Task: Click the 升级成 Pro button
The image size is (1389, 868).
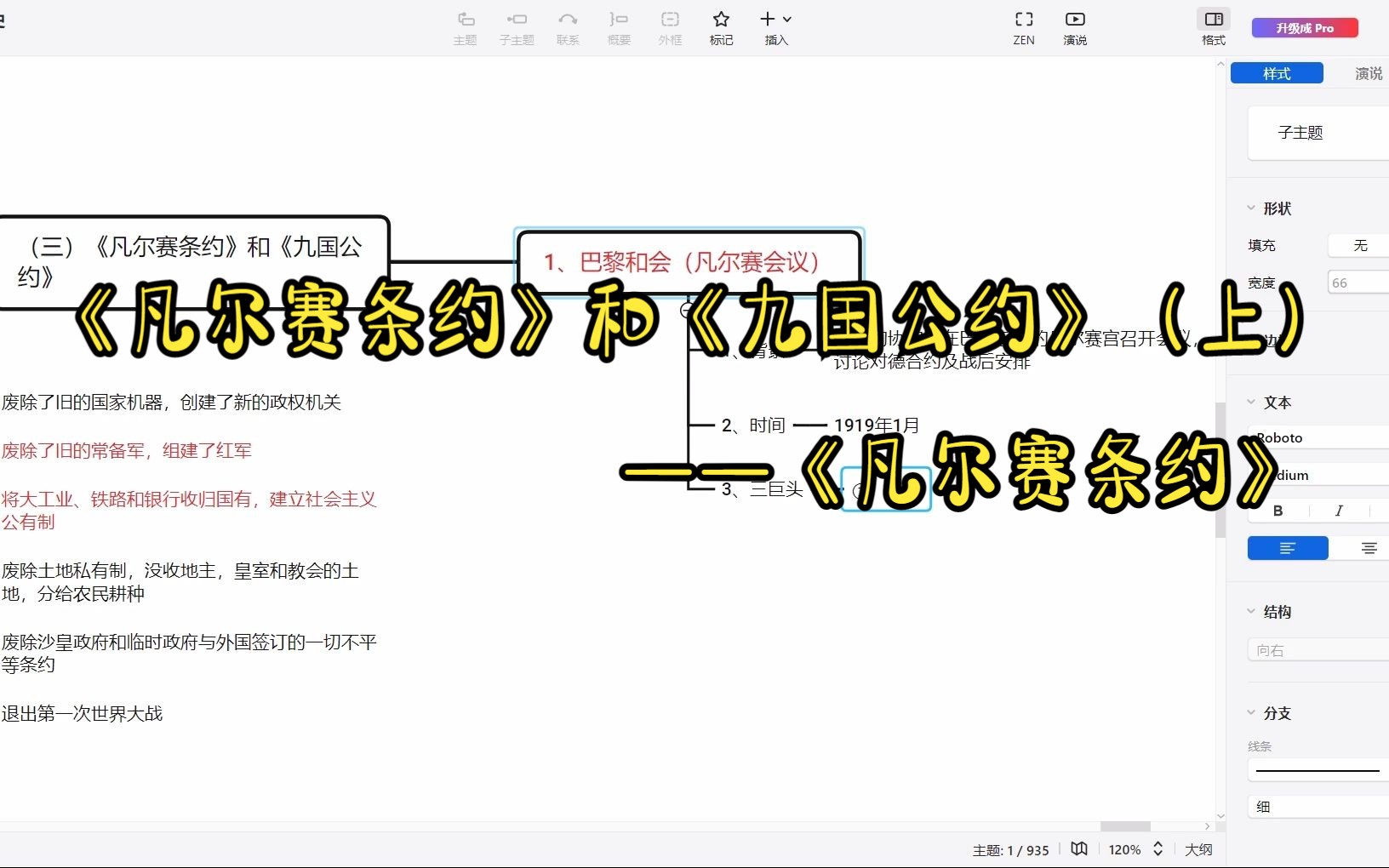Action: point(1305,28)
